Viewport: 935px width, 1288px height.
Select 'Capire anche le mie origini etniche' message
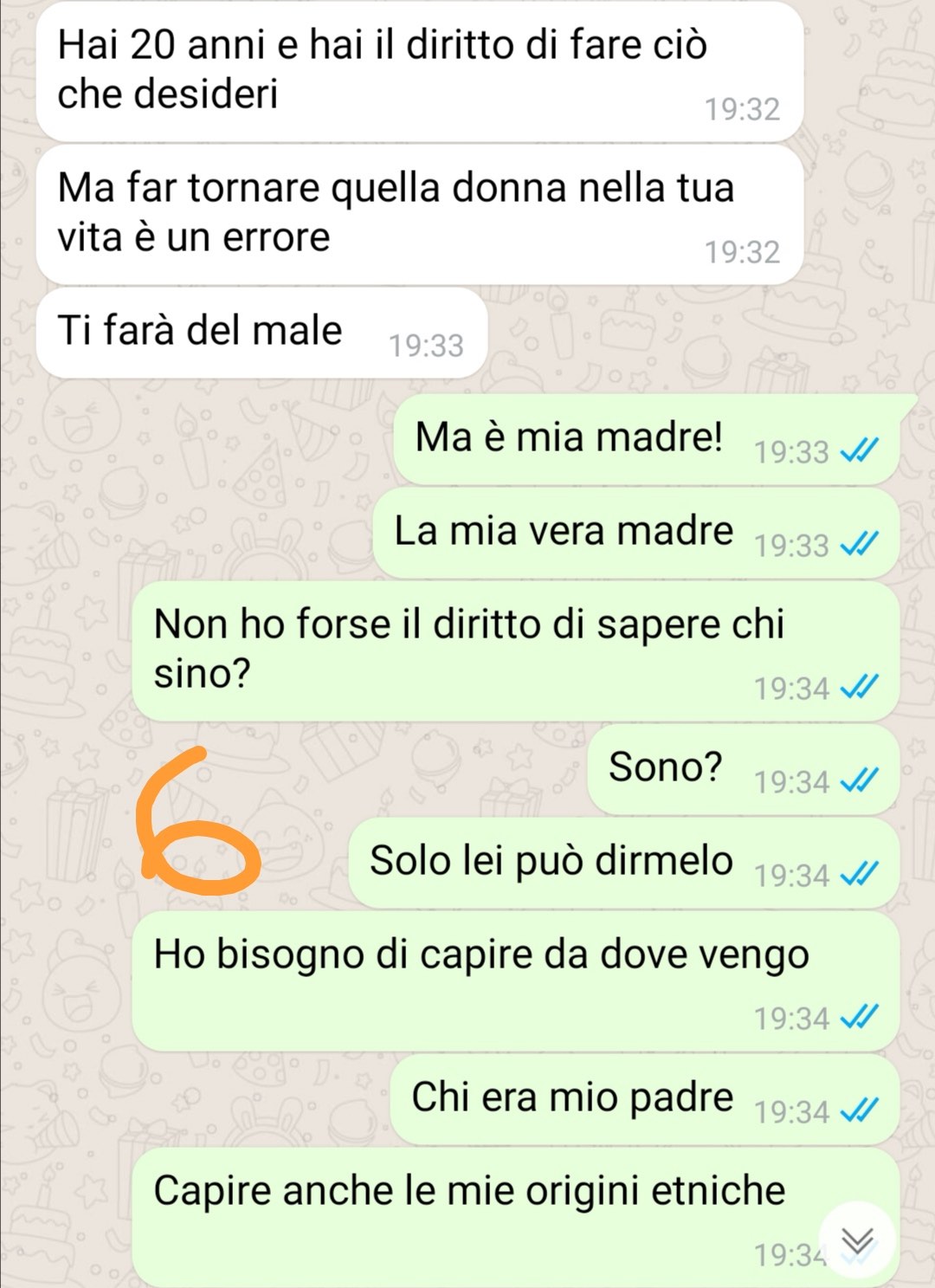pos(515,1218)
